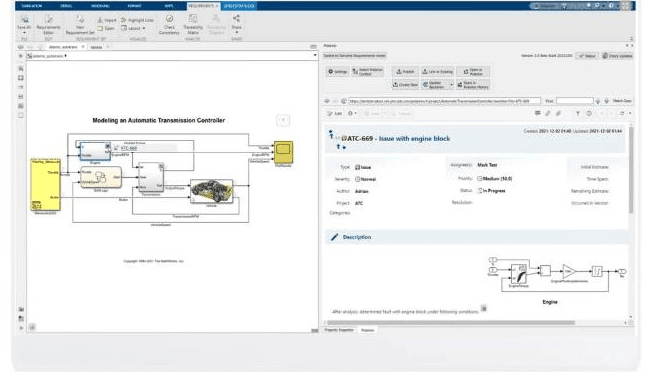Click the Check Updates button
The height and width of the screenshot is (372, 648).
[x=617, y=56]
